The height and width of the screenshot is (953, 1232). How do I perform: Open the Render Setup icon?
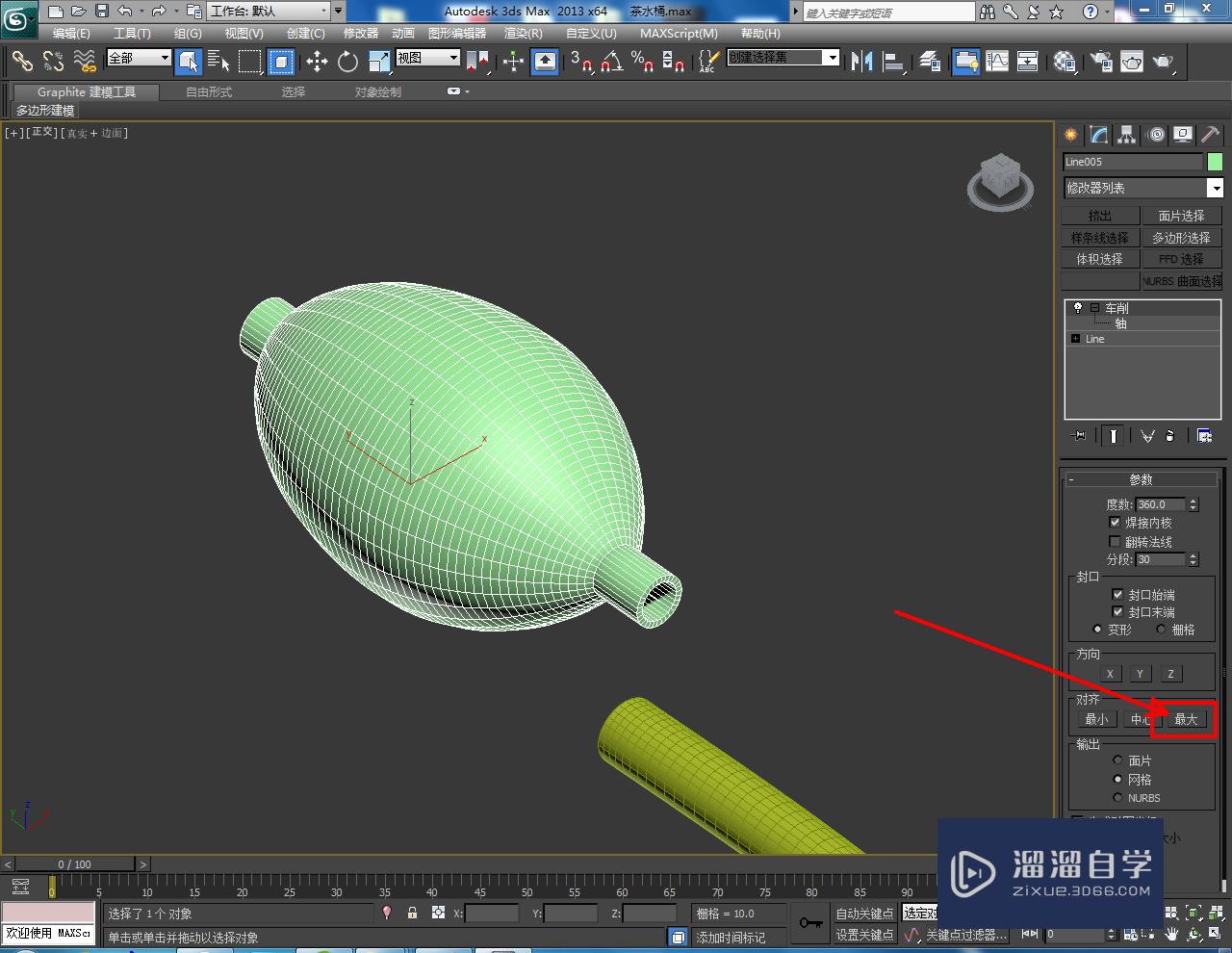1101,62
